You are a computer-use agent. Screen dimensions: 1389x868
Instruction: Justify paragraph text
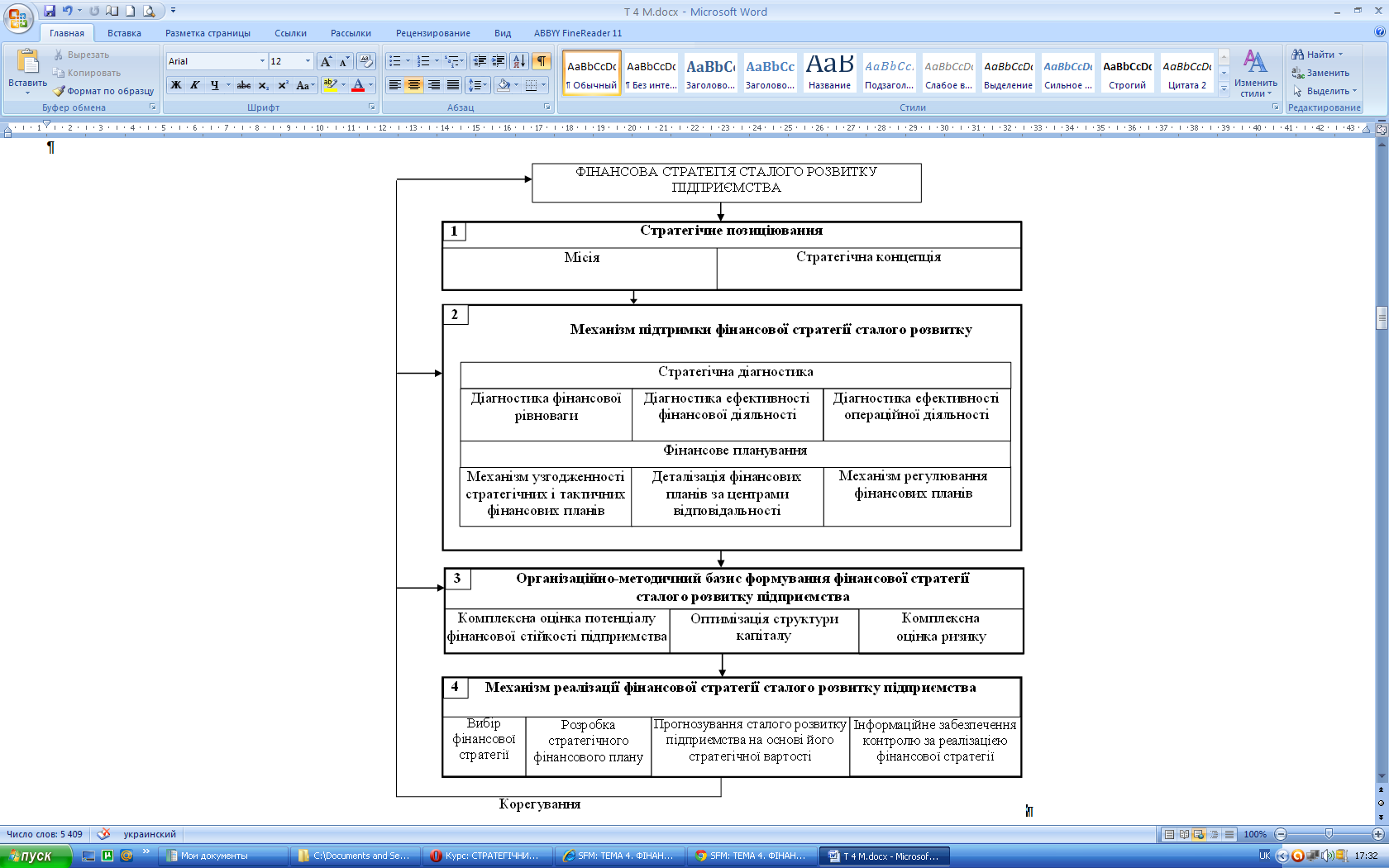453,85
